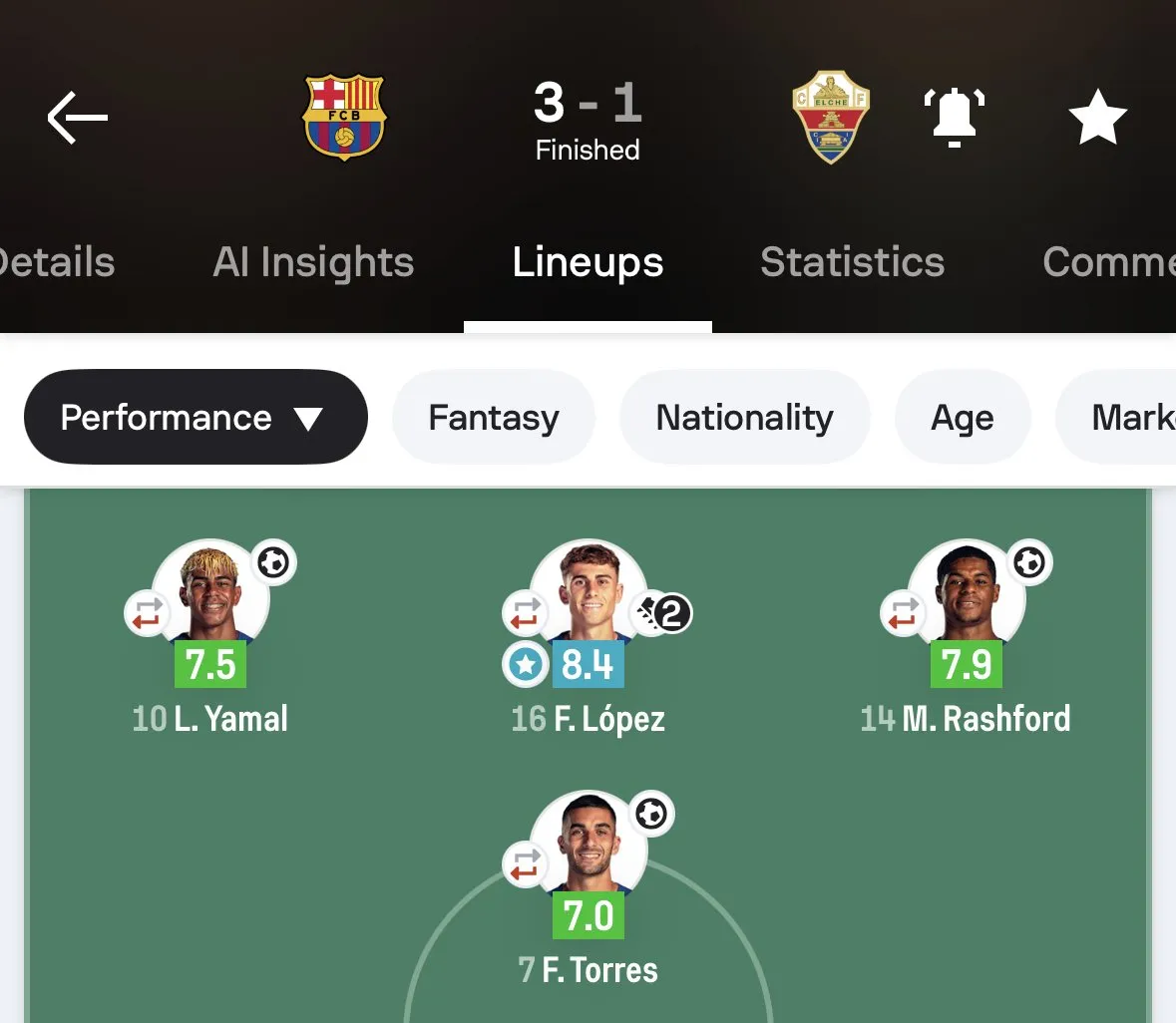This screenshot has width=1176, height=1023.
Task: Switch to the Statistics tab
Action: pyautogui.click(x=852, y=262)
